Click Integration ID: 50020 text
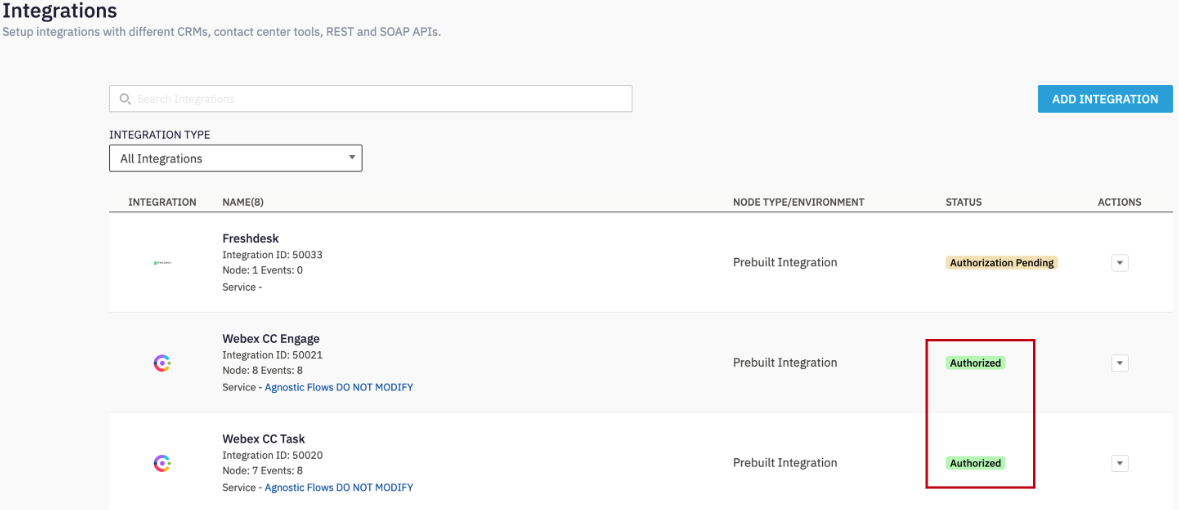This screenshot has height=510, width=1179. tap(272, 455)
